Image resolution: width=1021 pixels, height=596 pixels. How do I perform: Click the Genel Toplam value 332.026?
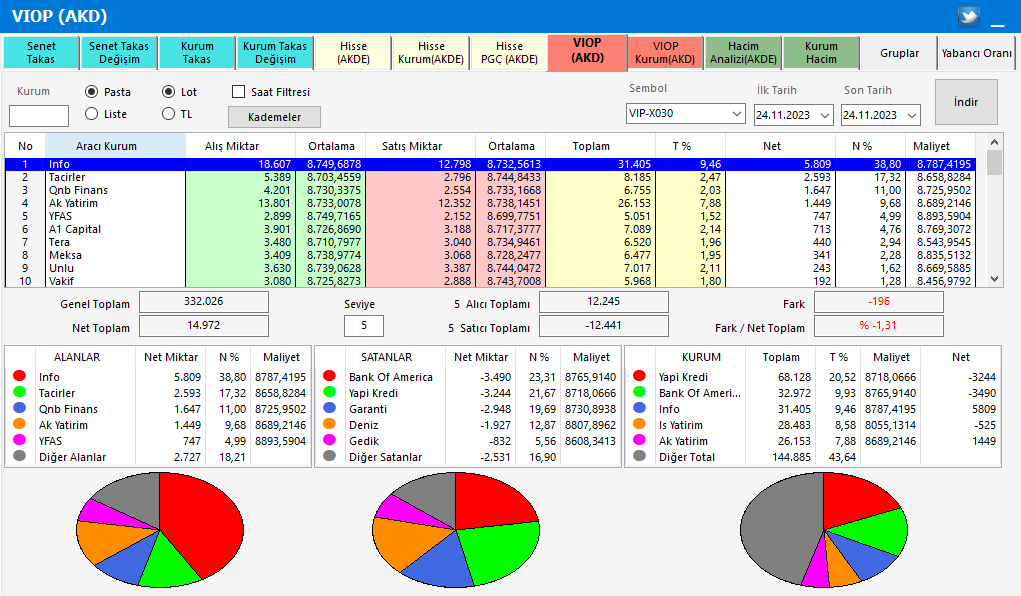(204, 302)
